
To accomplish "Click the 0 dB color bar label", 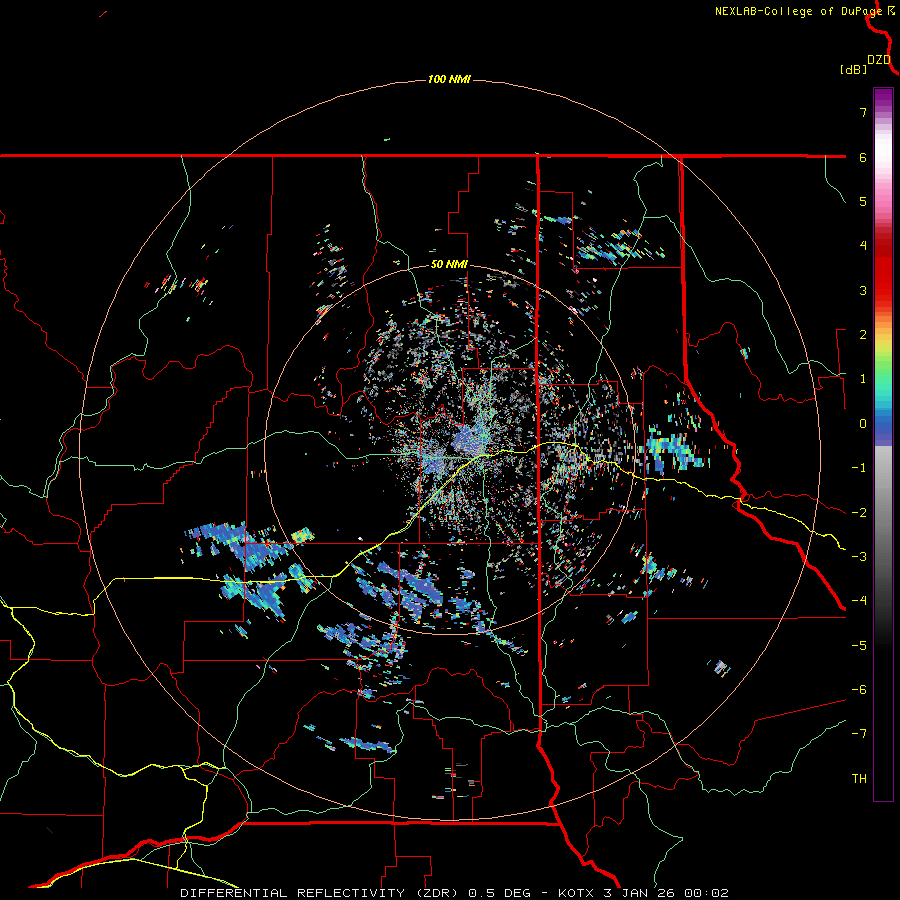I will (x=863, y=424).
